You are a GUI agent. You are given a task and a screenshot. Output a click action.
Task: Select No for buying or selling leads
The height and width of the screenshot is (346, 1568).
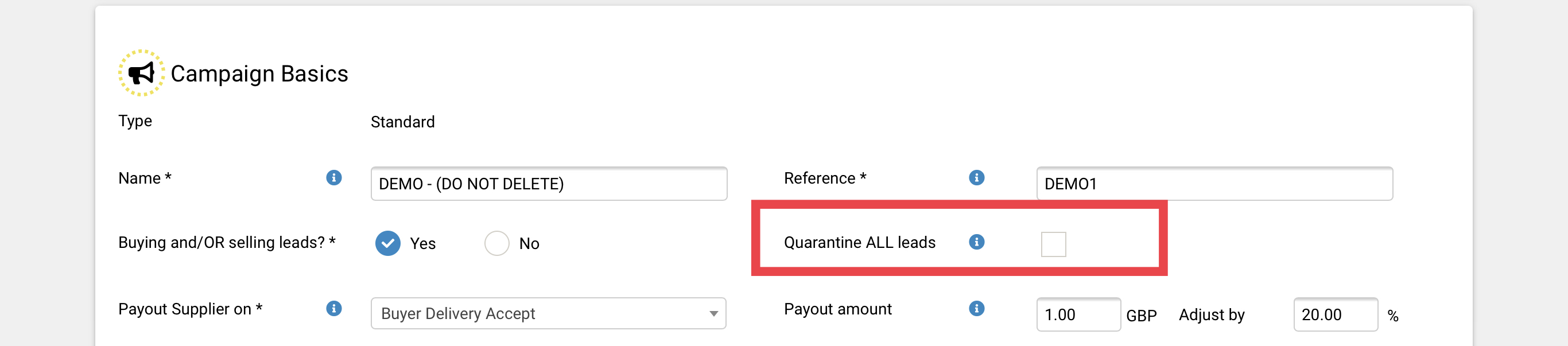pos(496,243)
